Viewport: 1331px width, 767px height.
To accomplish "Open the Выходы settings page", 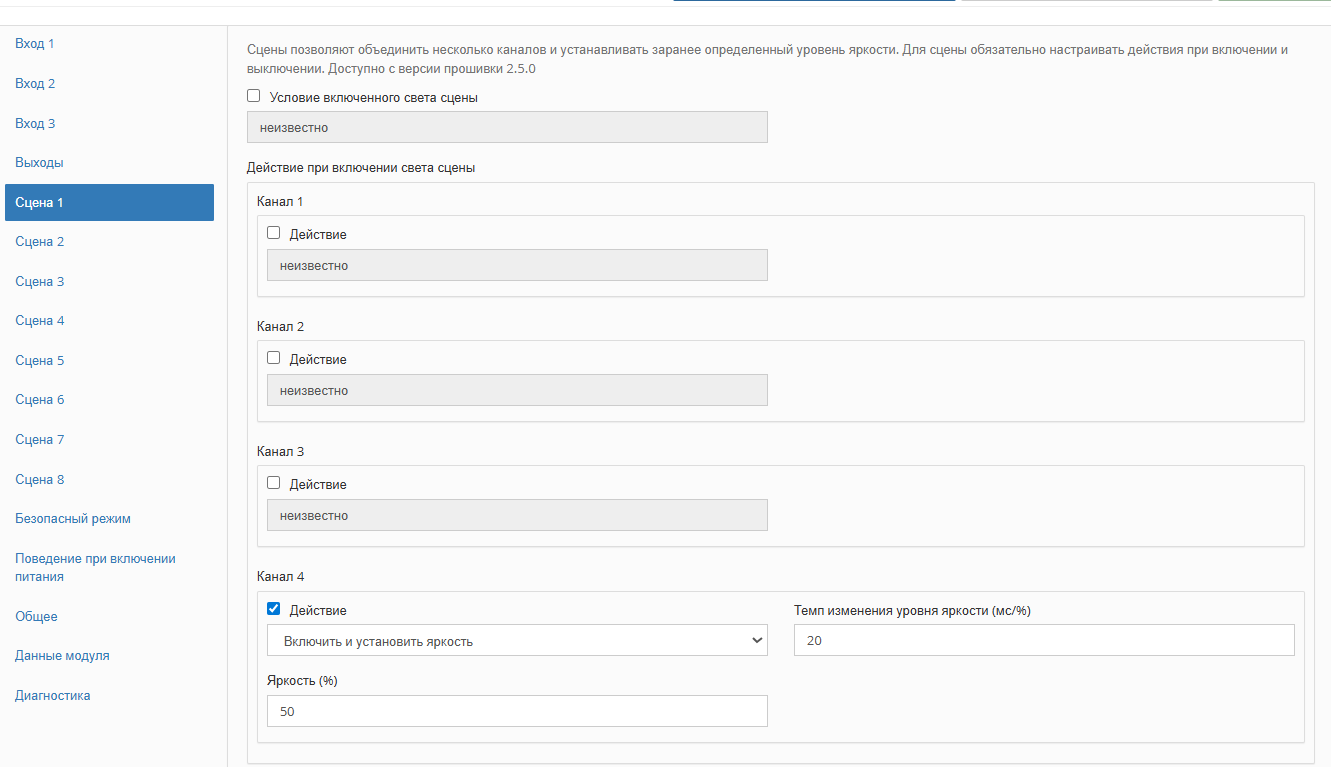I will click(x=40, y=162).
